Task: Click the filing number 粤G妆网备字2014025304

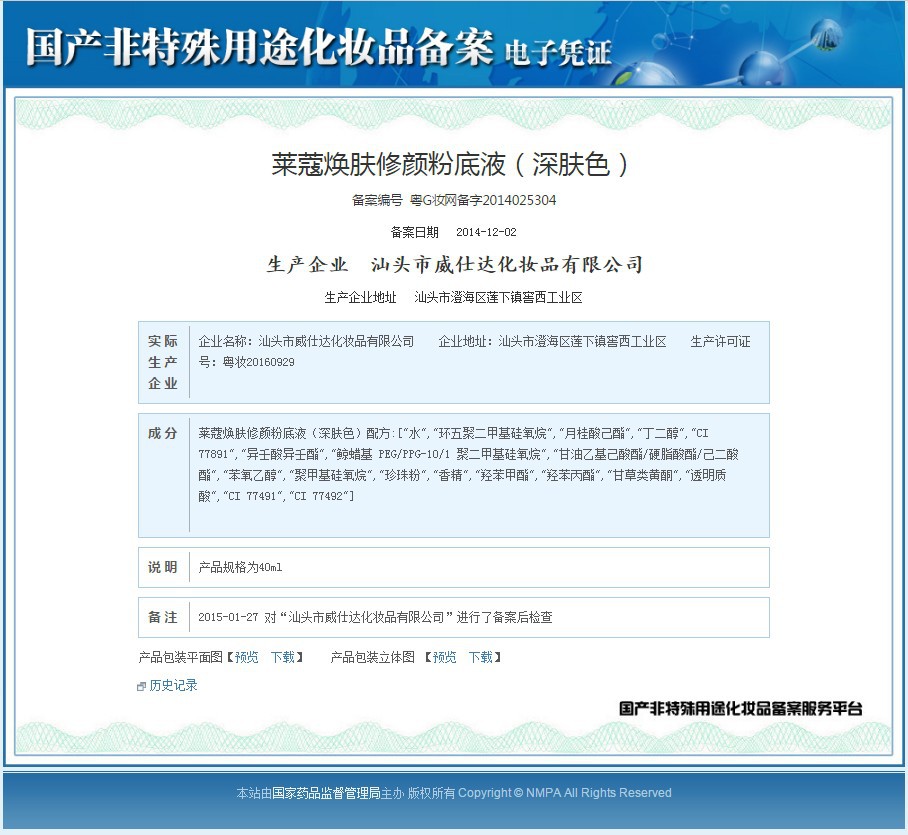Action: (x=483, y=200)
